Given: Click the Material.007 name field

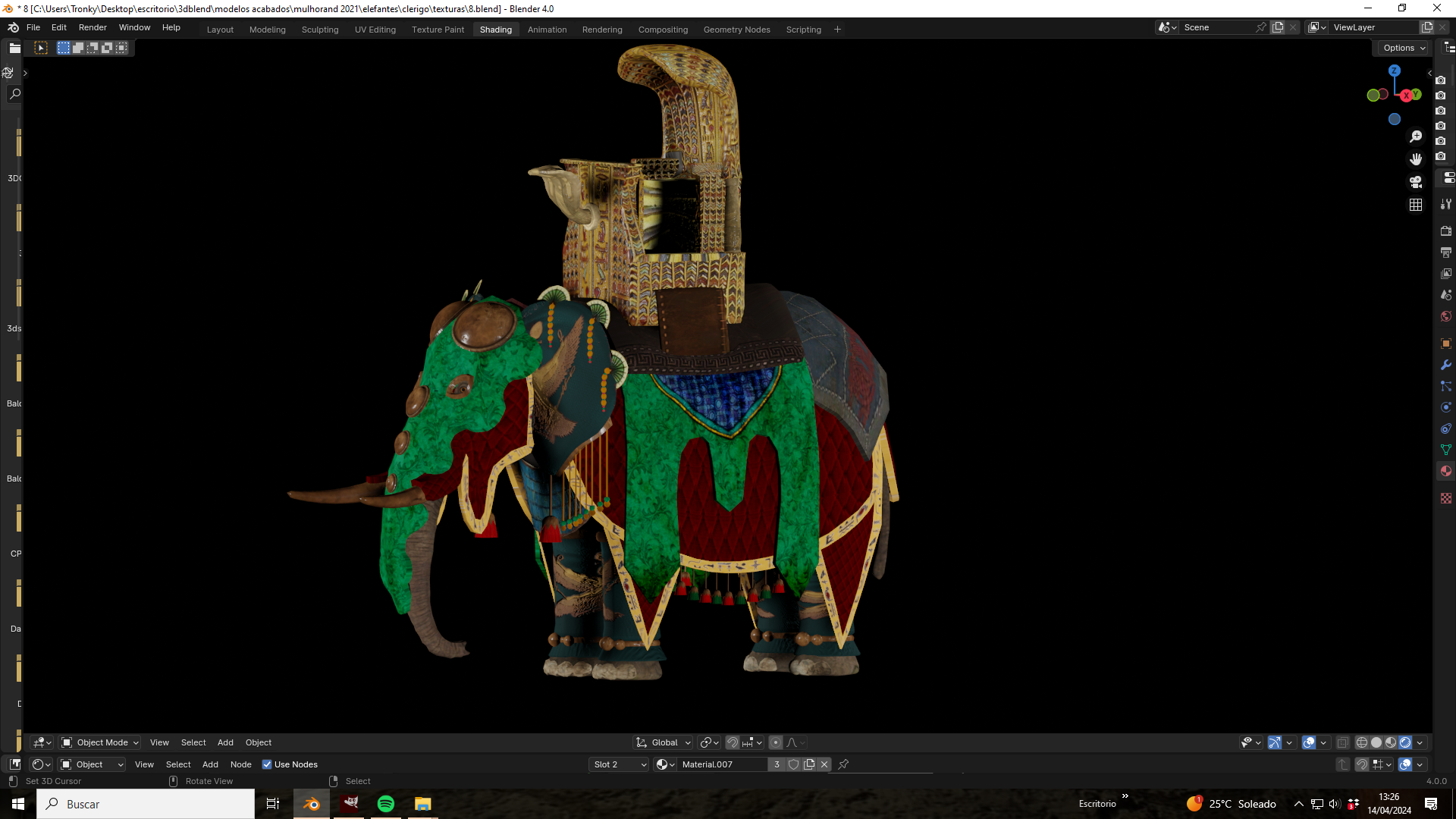Looking at the screenshot, I should [722, 764].
